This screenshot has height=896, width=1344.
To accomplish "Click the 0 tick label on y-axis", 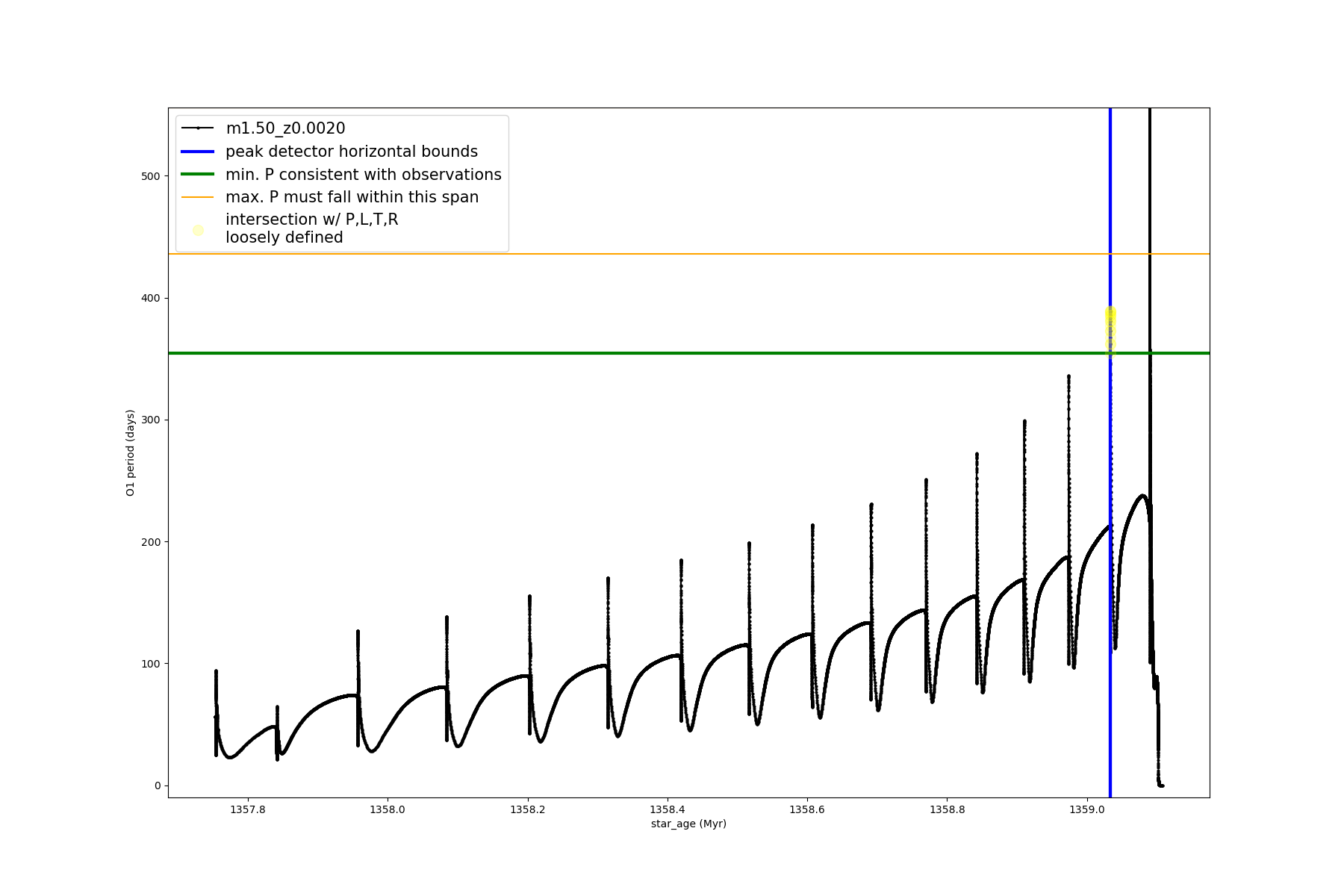I will pyautogui.click(x=157, y=785).
